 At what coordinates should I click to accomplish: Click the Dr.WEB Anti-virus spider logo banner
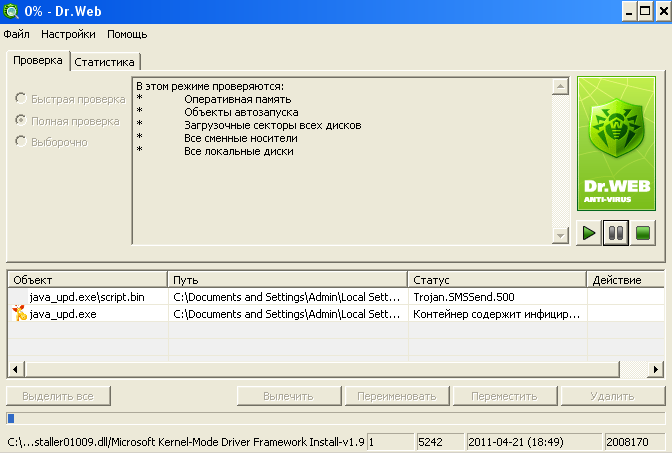tap(616, 144)
